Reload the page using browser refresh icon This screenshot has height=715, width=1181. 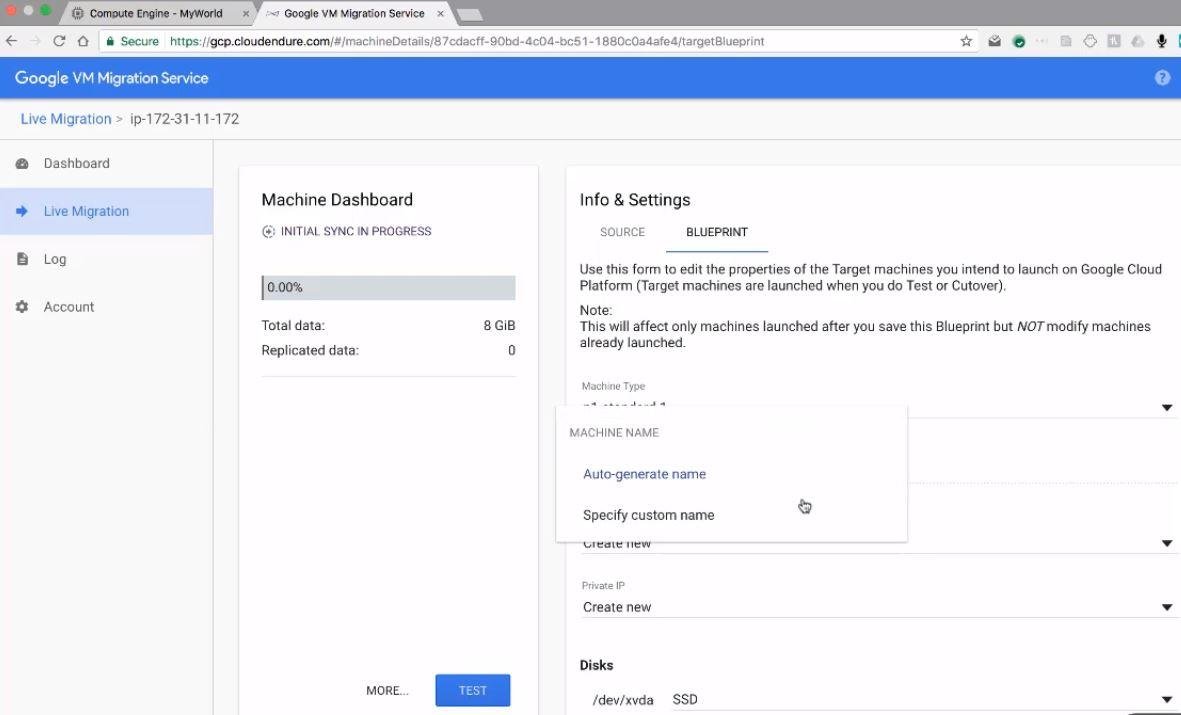click(59, 41)
